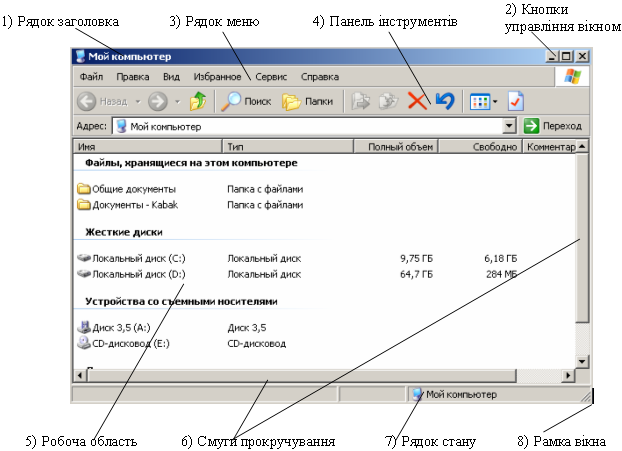Click the horizontal scrollbar left arrow
This screenshot has width=622, height=451.
coord(81,375)
